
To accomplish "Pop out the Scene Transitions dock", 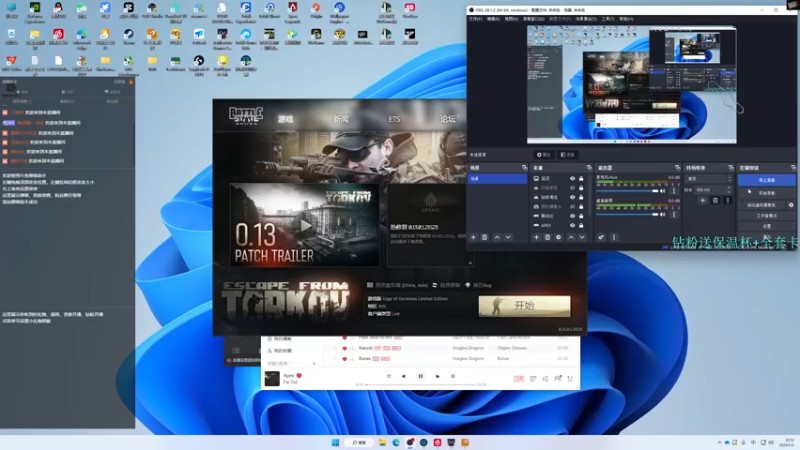I will [x=731, y=168].
